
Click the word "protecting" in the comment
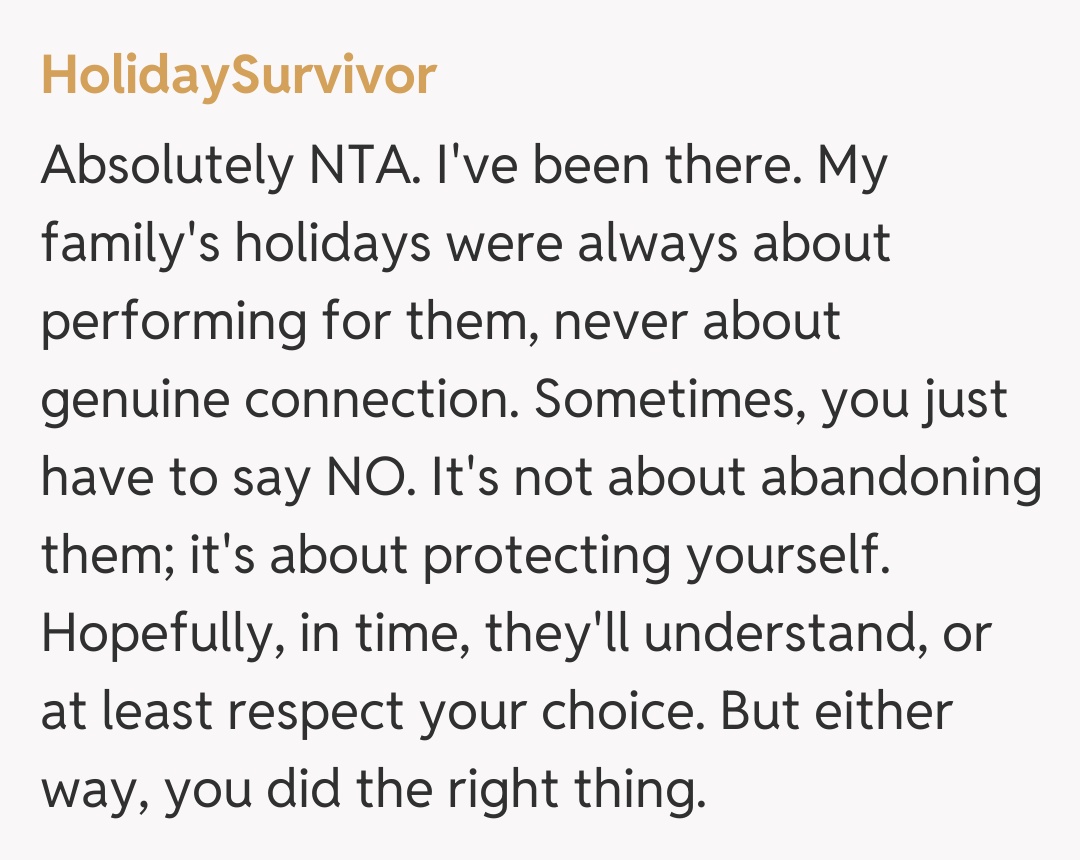tap(546, 555)
